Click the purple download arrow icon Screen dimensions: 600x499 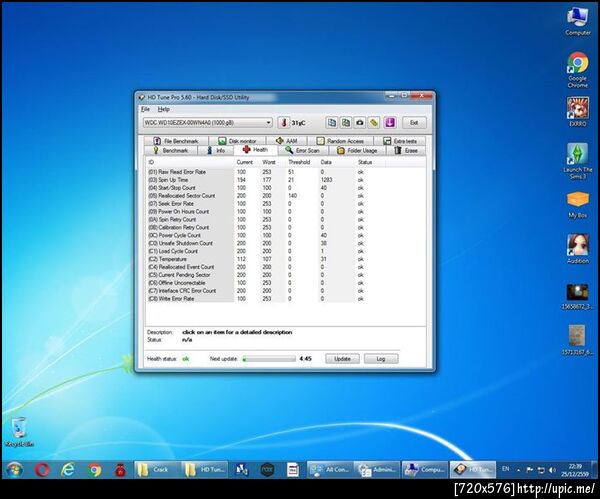tap(390, 123)
